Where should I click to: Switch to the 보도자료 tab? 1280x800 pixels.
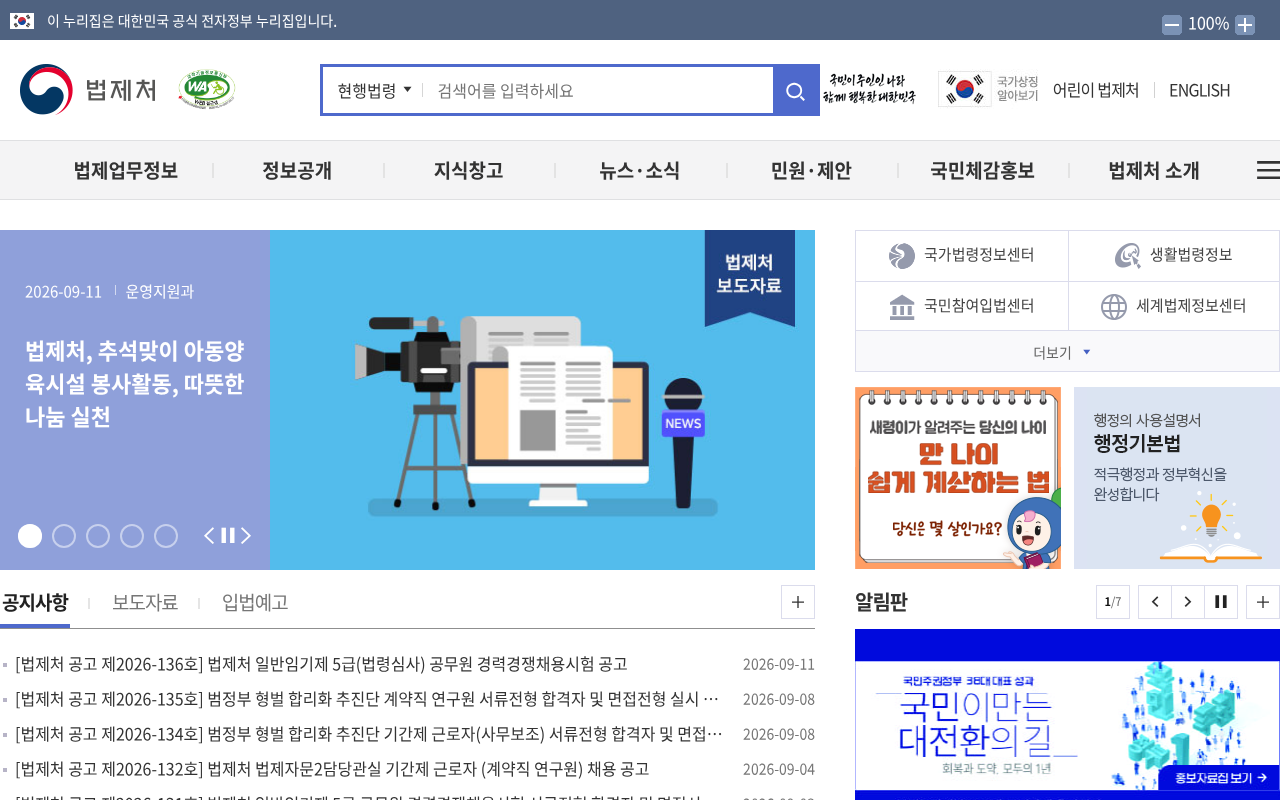coord(145,602)
